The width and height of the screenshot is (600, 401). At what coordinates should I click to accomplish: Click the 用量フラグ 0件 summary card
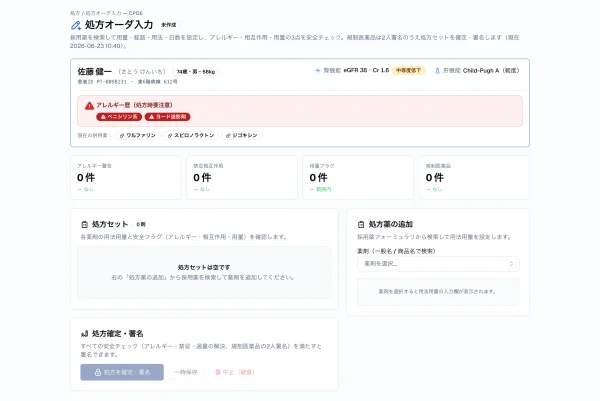[358, 177]
